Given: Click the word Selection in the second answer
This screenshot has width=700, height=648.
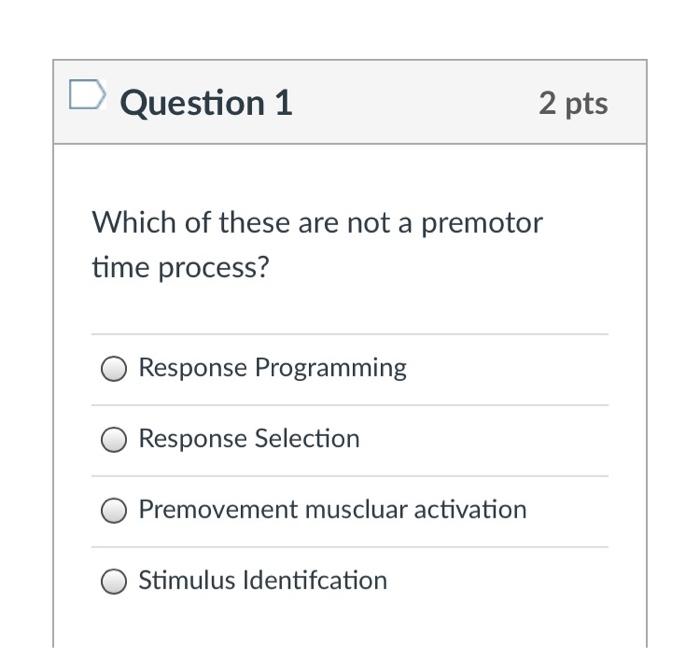Looking at the screenshot, I should click(307, 439).
